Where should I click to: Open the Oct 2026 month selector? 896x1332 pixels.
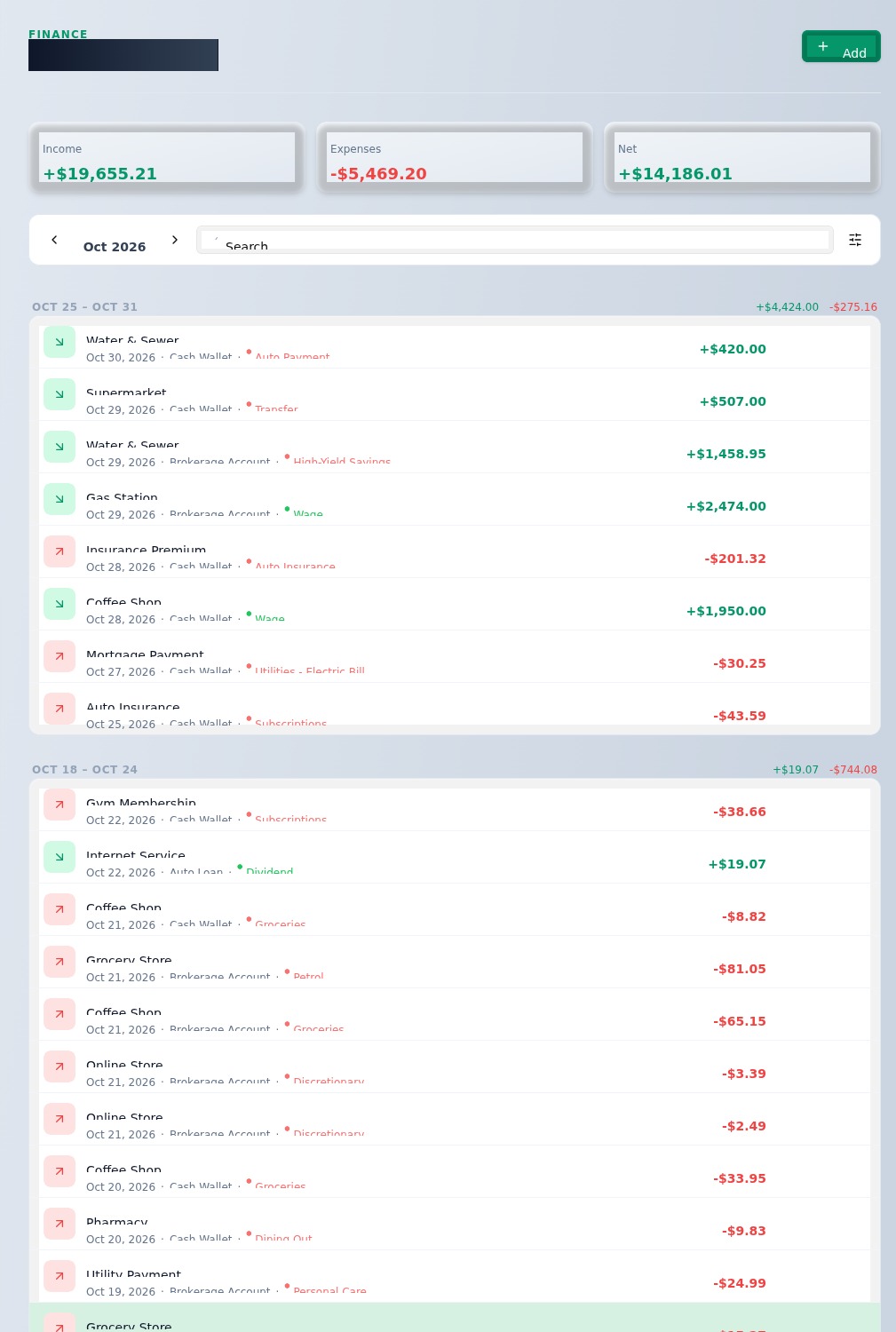[115, 247]
